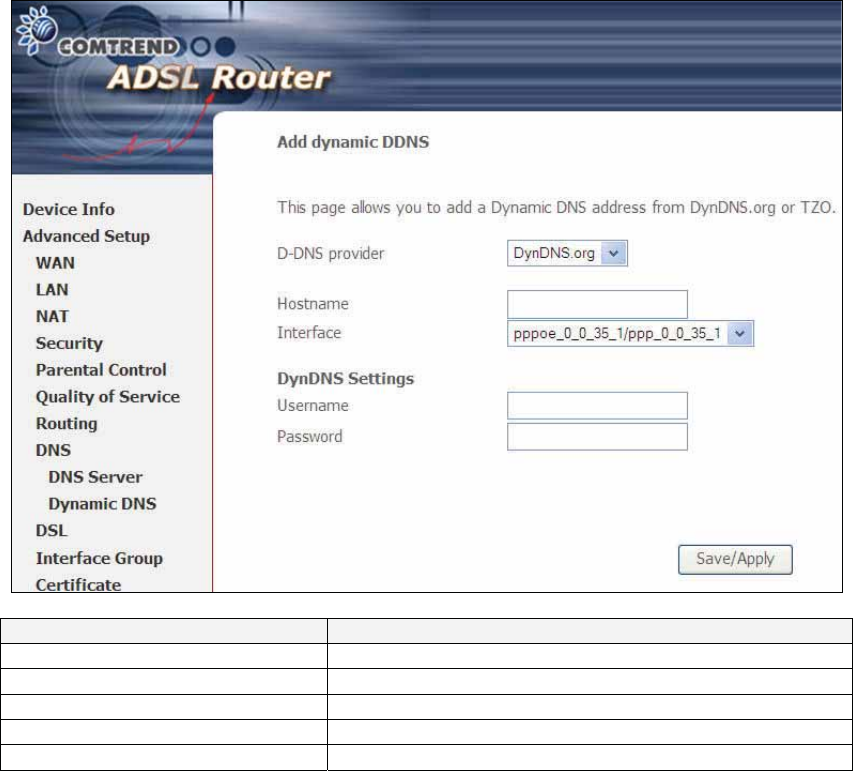
Task: Focus the Password text box
Action: tap(597, 436)
